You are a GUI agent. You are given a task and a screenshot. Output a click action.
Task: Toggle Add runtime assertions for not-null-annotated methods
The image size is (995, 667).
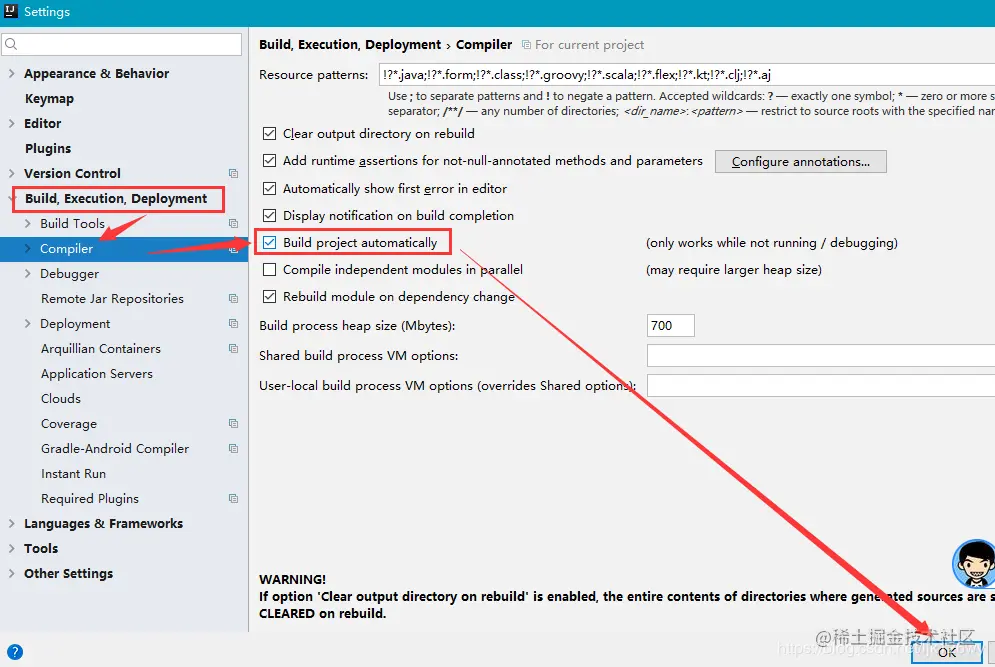pyautogui.click(x=270, y=161)
